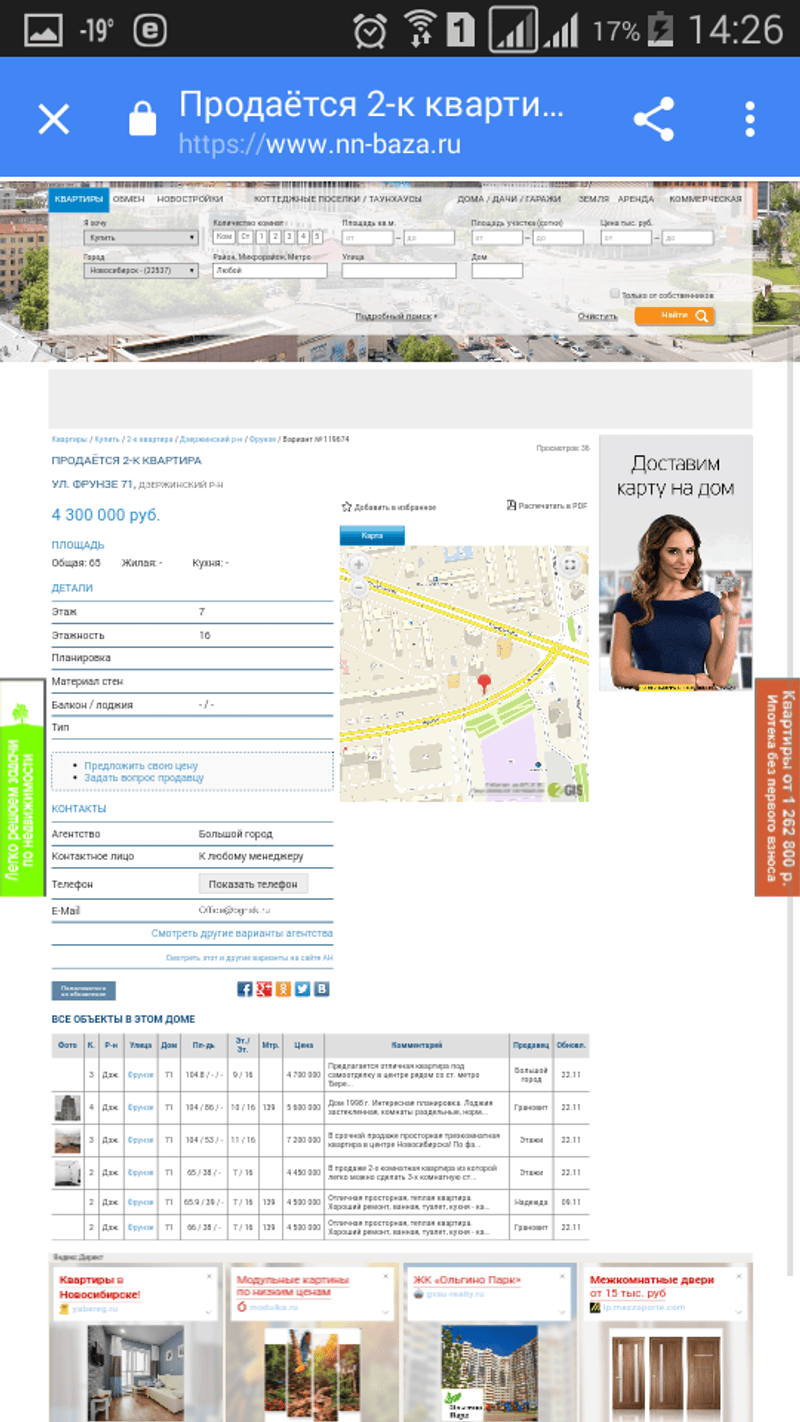Expand Подробный поиск options
The width and height of the screenshot is (800, 1422).
coord(397,316)
